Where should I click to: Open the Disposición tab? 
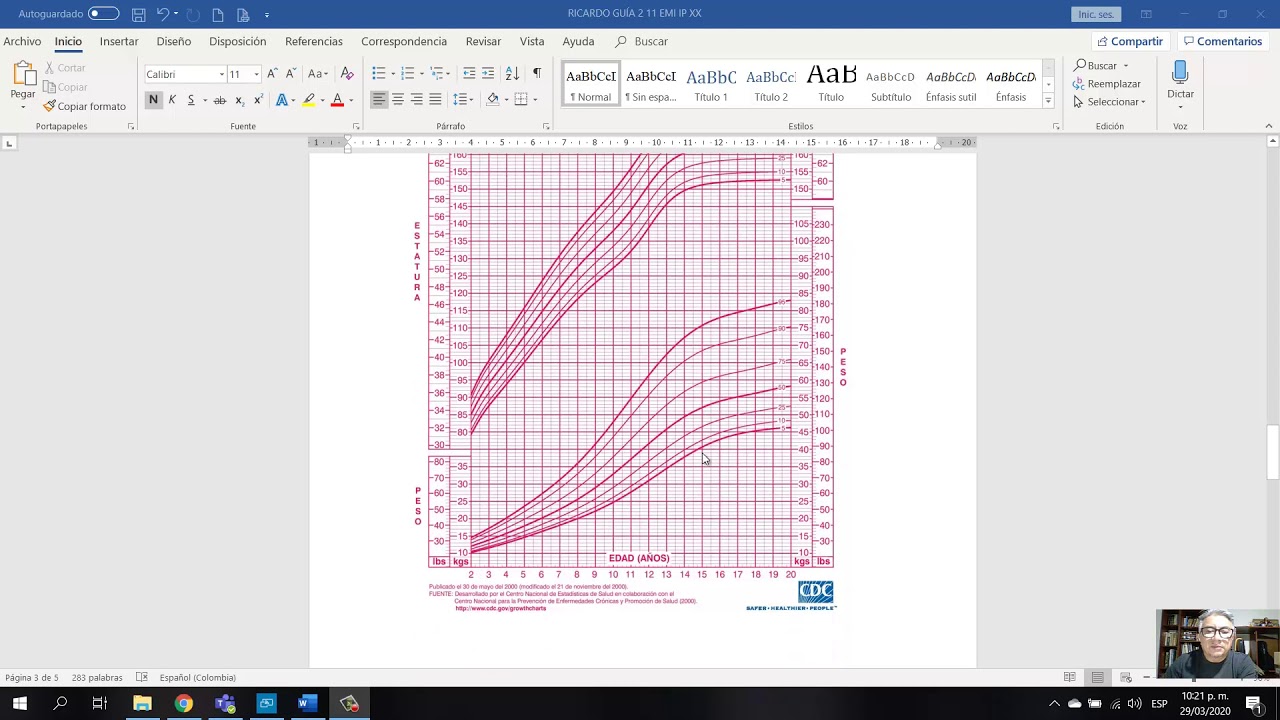coord(238,41)
